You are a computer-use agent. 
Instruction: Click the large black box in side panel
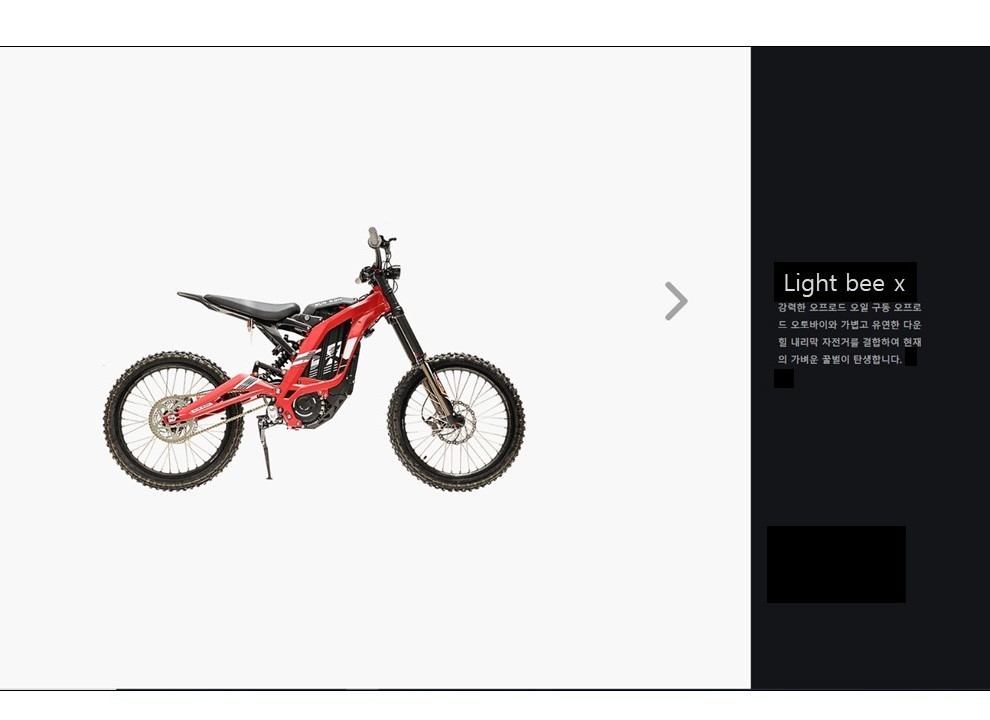coord(836,564)
